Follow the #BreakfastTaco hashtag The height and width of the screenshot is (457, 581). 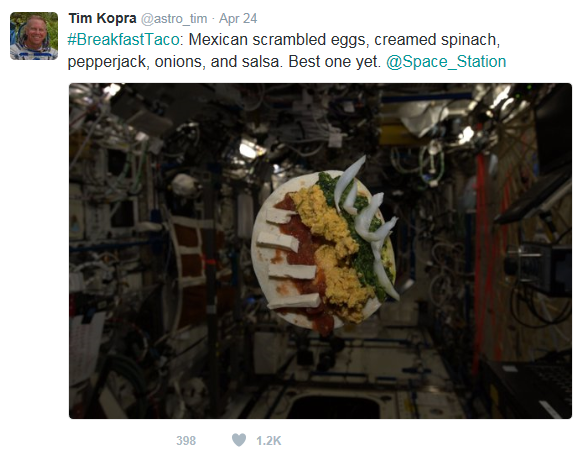[123, 40]
